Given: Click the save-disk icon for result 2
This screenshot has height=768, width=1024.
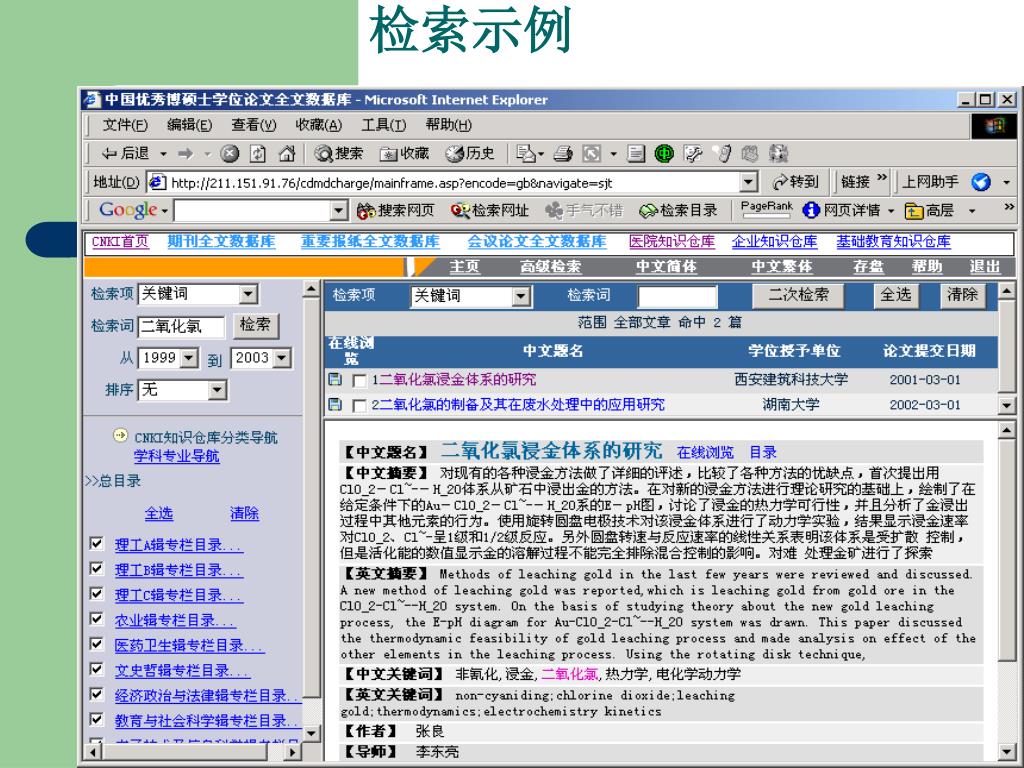Looking at the screenshot, I should point(335,404).
